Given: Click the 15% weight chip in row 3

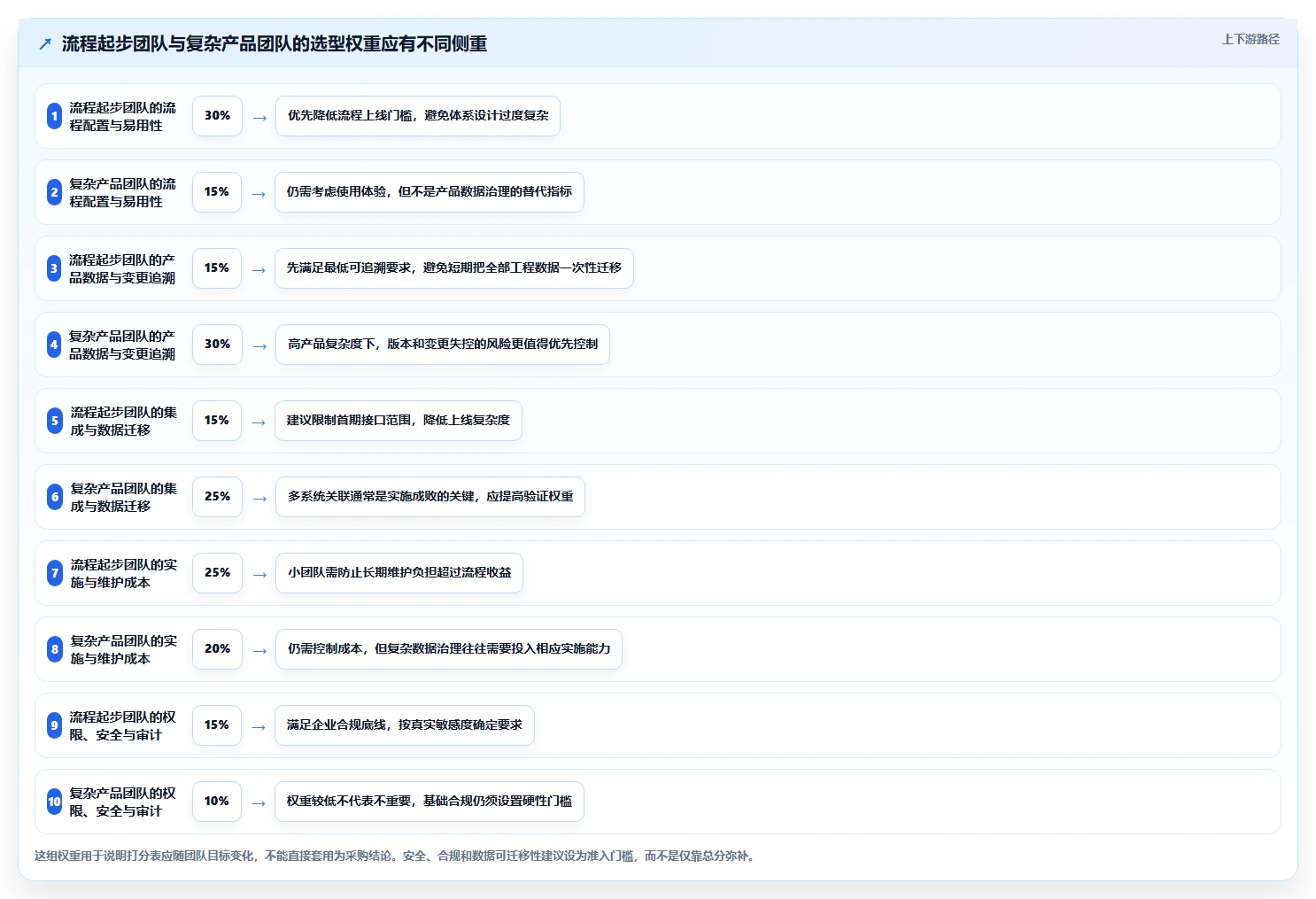Looking at the screenshot, I should tap(217, 268).
